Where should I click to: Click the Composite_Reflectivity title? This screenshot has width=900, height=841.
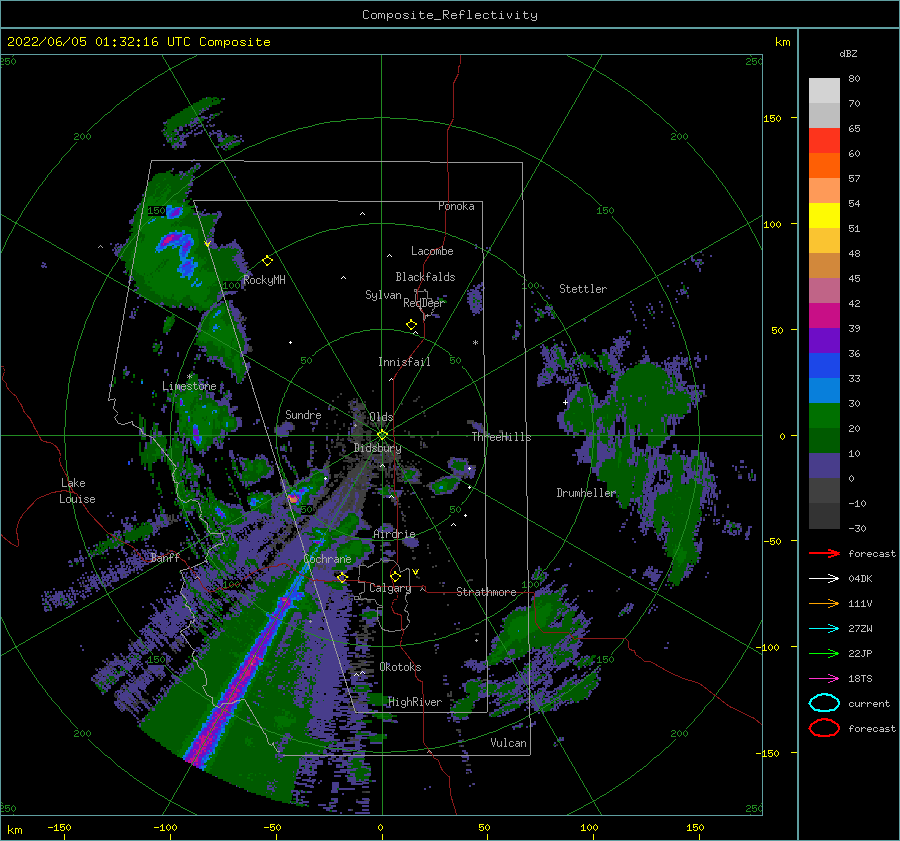pos(450,15)
